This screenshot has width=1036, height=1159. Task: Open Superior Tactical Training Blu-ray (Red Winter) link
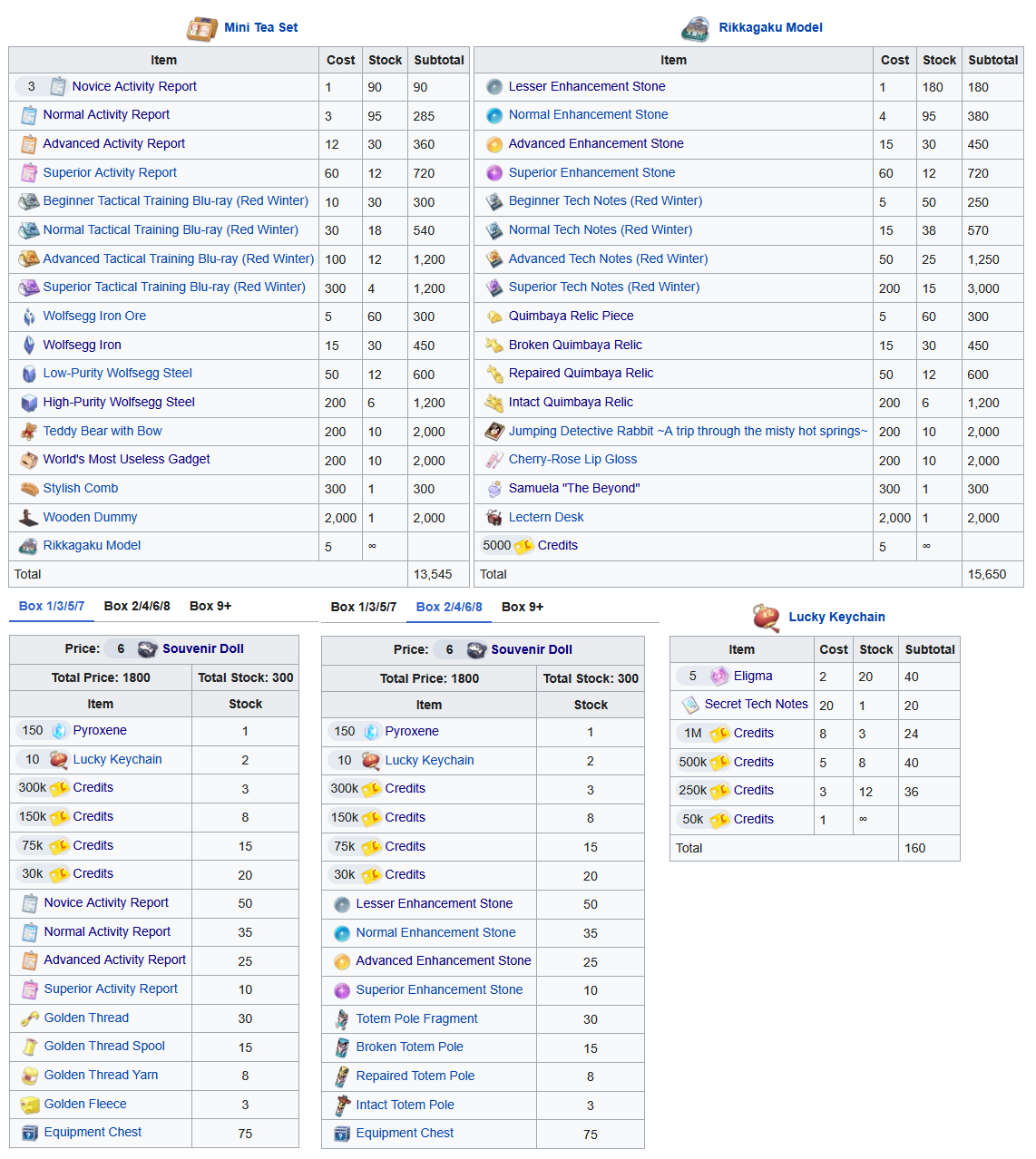(x=174, y=287)
